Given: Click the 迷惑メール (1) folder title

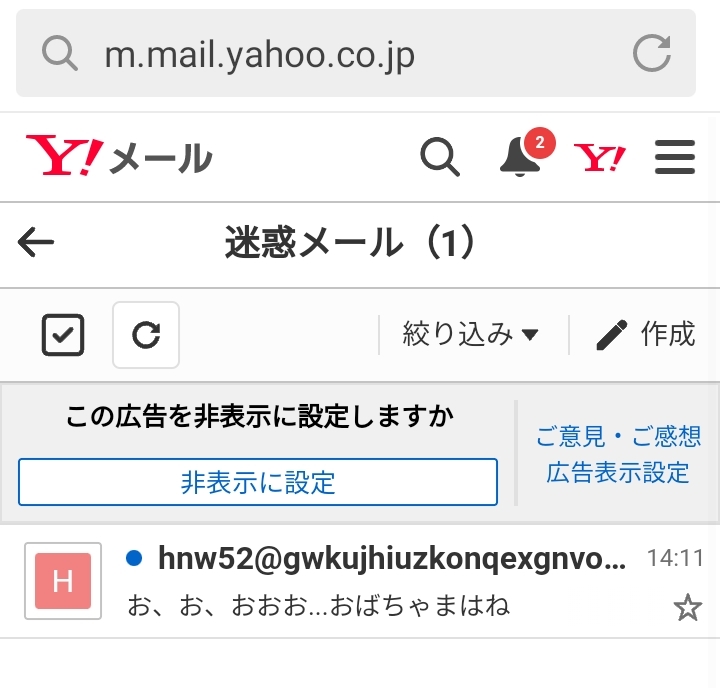Looking at the screenshot, I should click(351, 242).
